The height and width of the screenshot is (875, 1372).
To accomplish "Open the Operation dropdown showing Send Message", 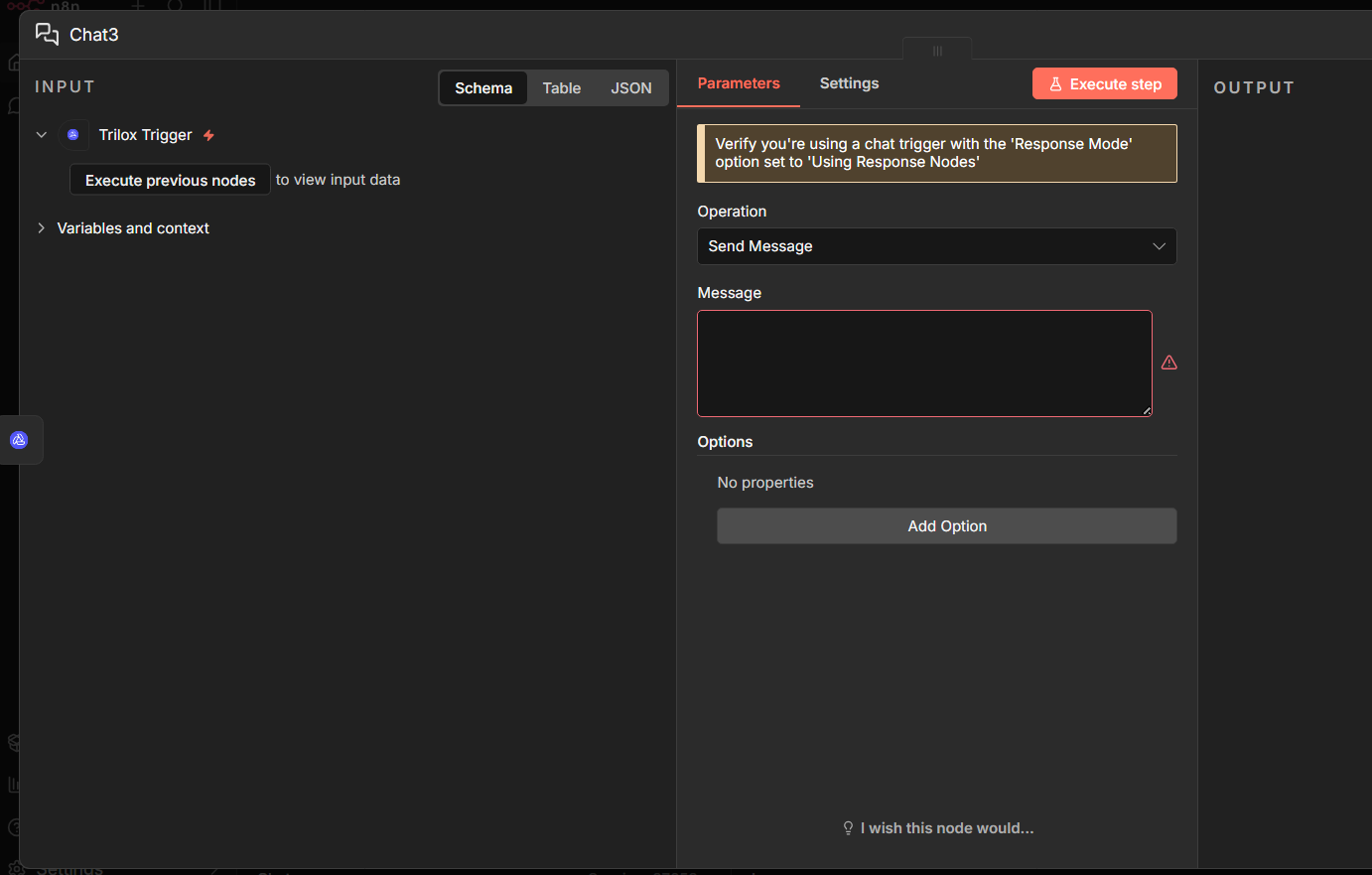I will [936, 246].
